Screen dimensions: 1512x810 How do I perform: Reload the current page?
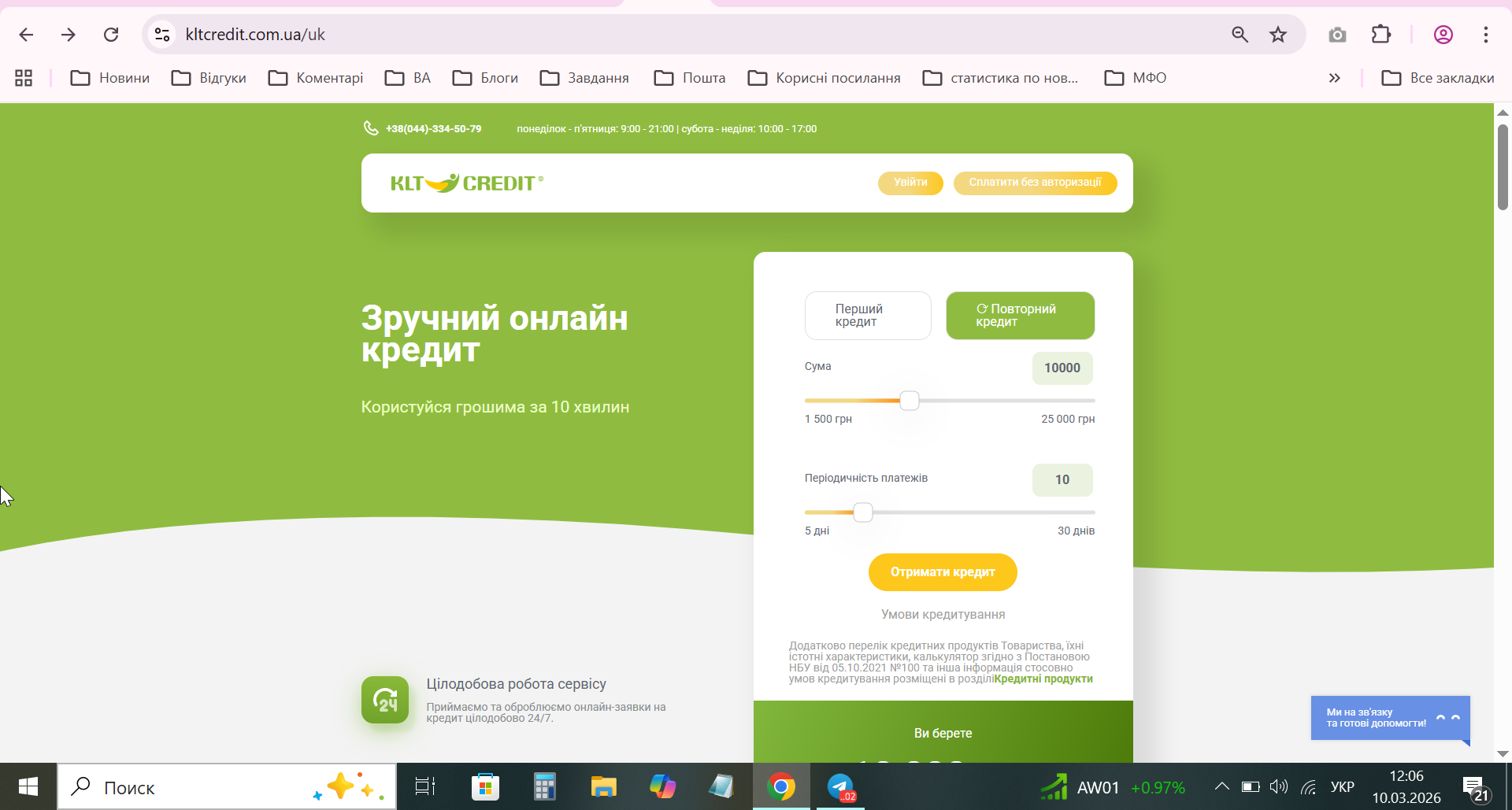tap(111, 35)
